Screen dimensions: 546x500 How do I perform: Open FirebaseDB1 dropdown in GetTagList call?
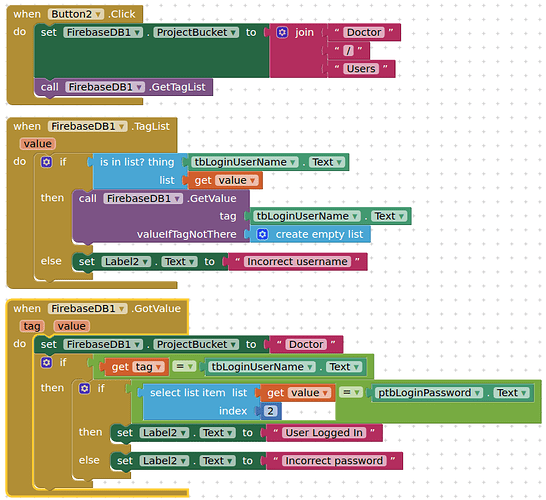tap(139, 87)
